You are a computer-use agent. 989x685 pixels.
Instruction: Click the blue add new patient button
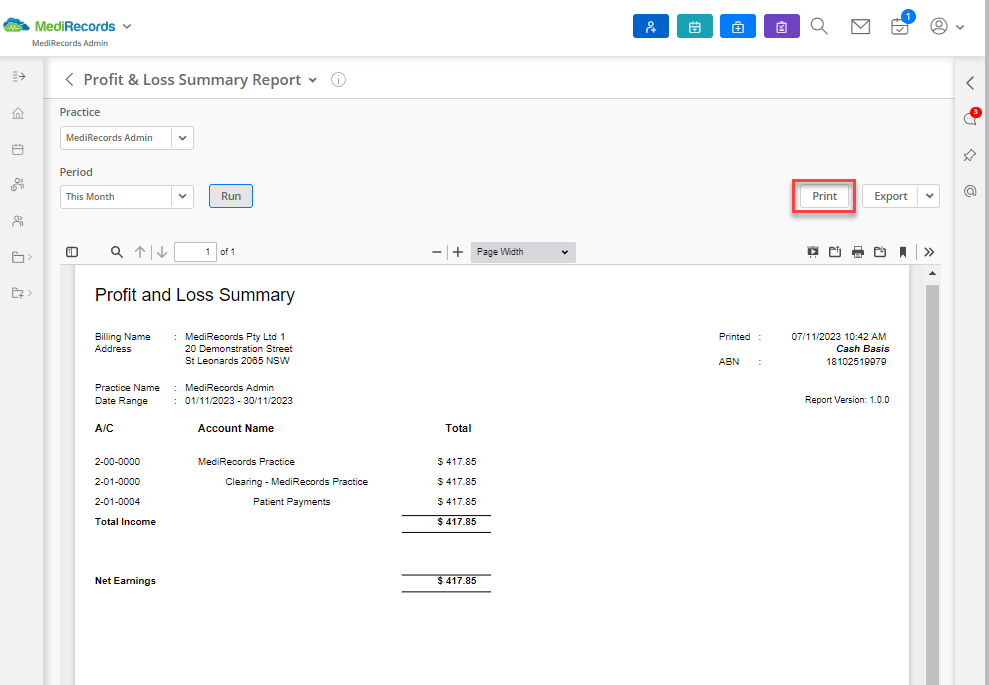(650, 26)
